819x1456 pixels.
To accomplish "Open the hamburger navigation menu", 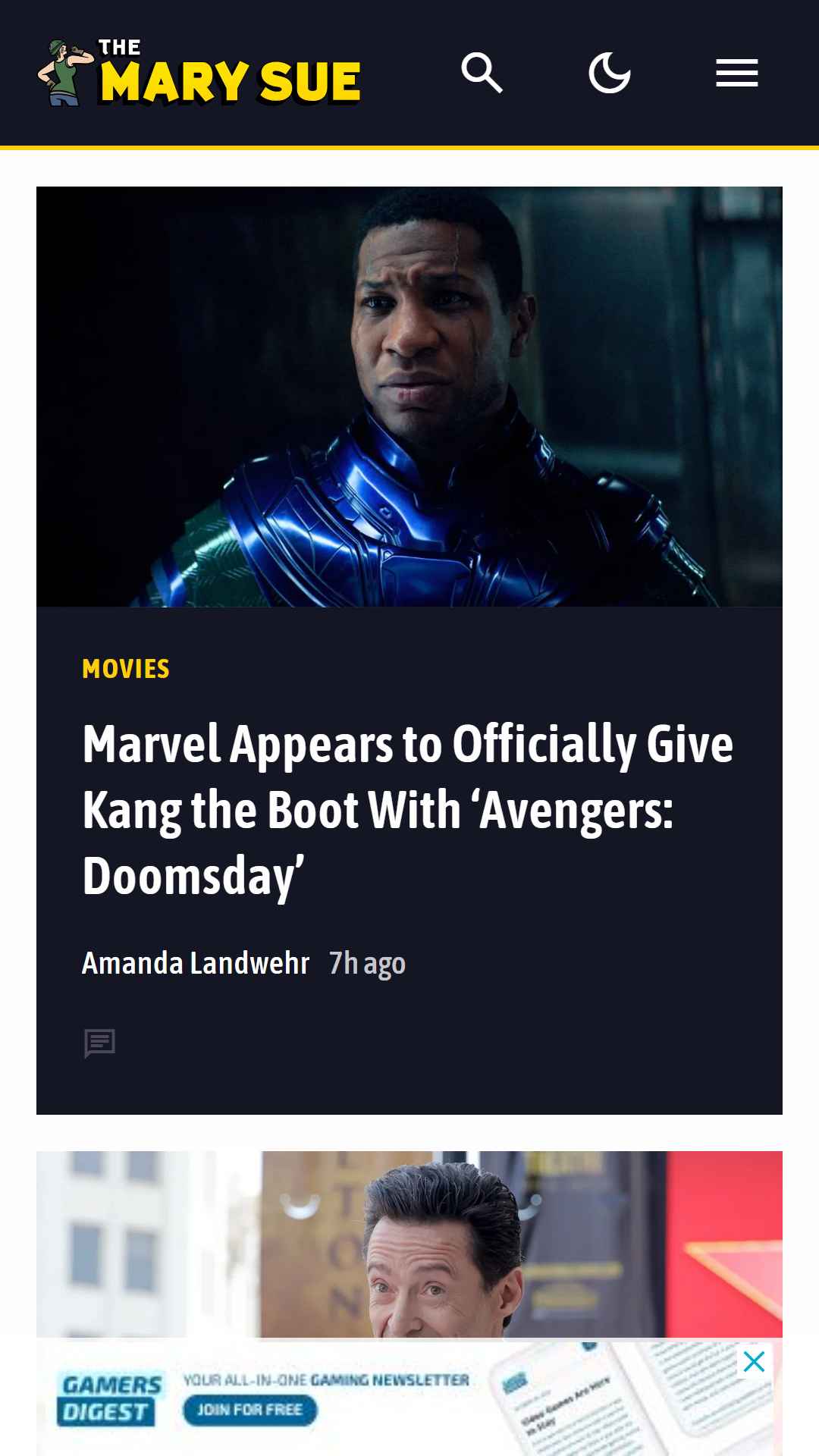I will (x=737, y=73).
